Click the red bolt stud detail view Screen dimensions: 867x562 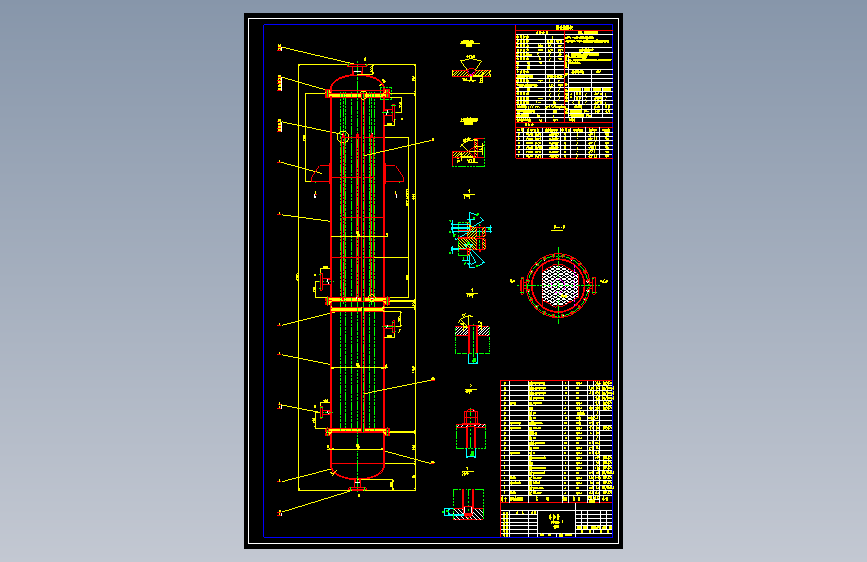pos(471,433)
